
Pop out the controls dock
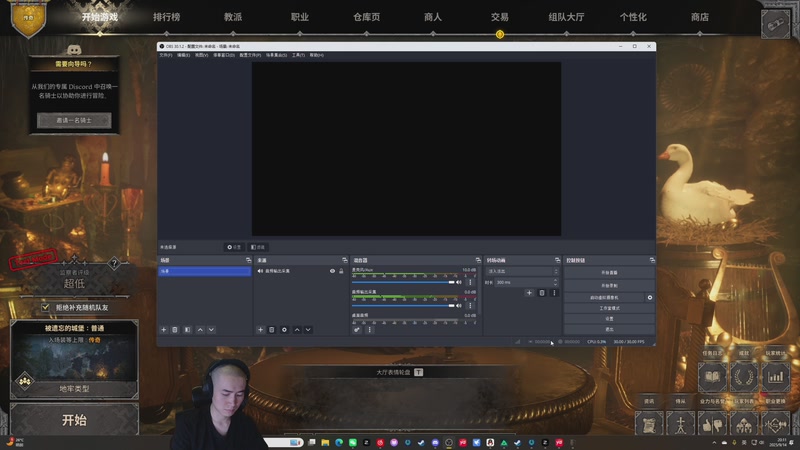652,260
